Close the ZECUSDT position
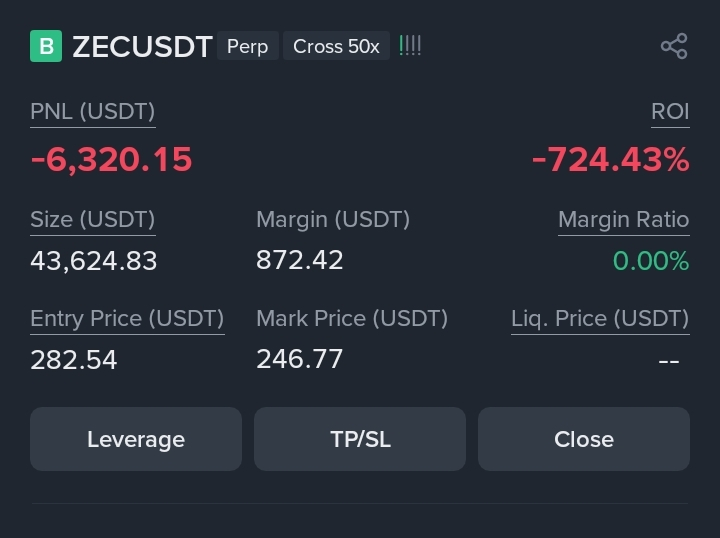 click(584, 439)
